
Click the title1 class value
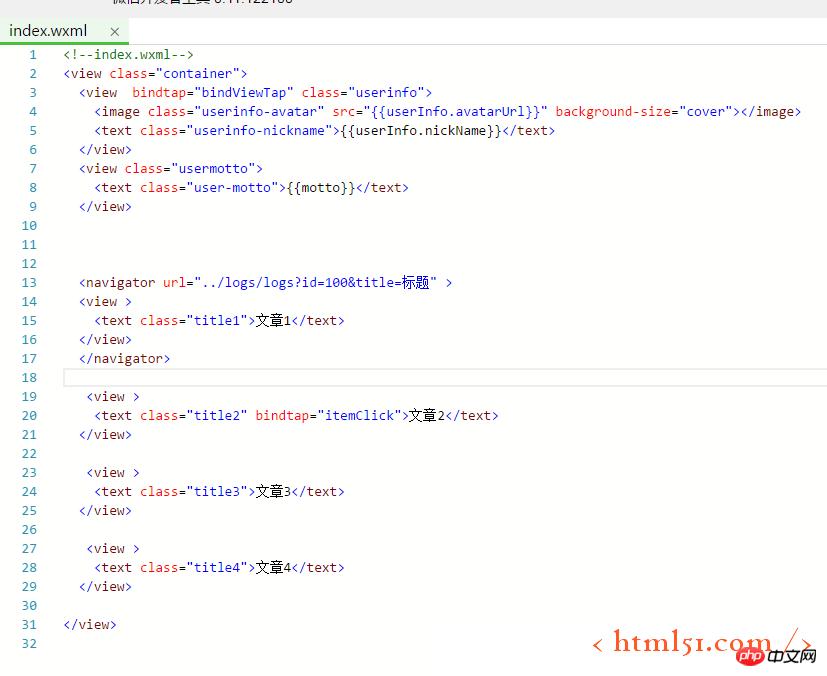coord(217,321)
